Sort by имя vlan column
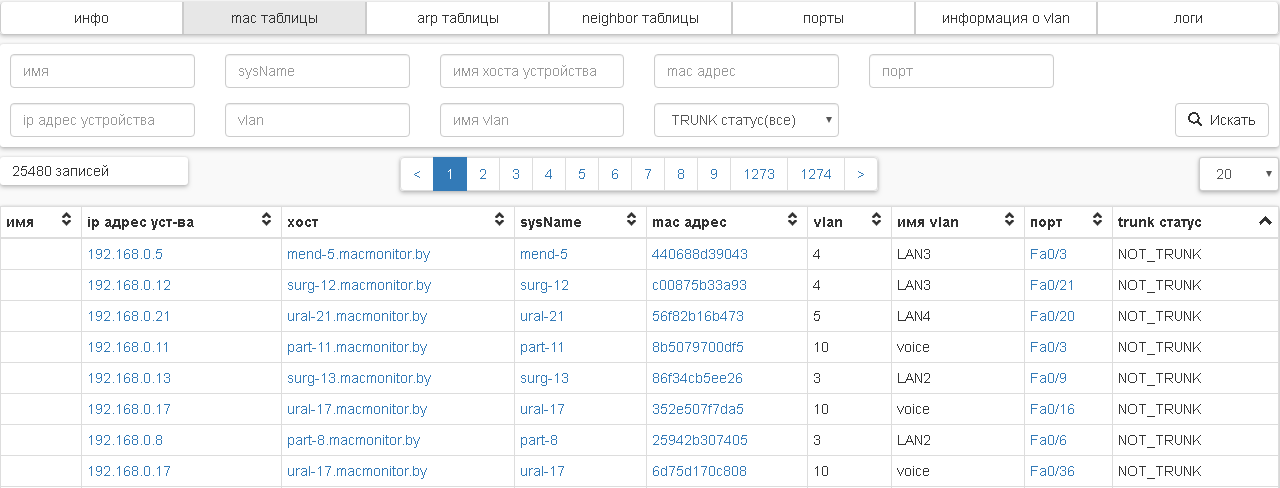 click(1010, 221)
